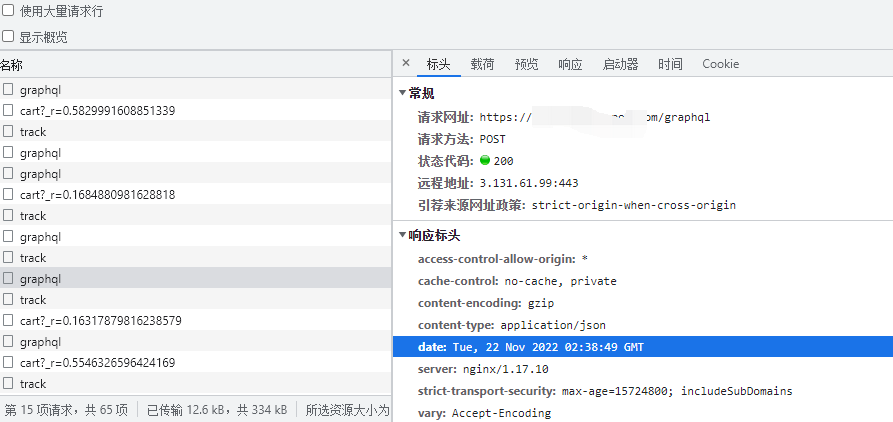The width and height of the screenshot is (893, 422).
Task: Open the 启动器 tab
Action: [620, 64]
